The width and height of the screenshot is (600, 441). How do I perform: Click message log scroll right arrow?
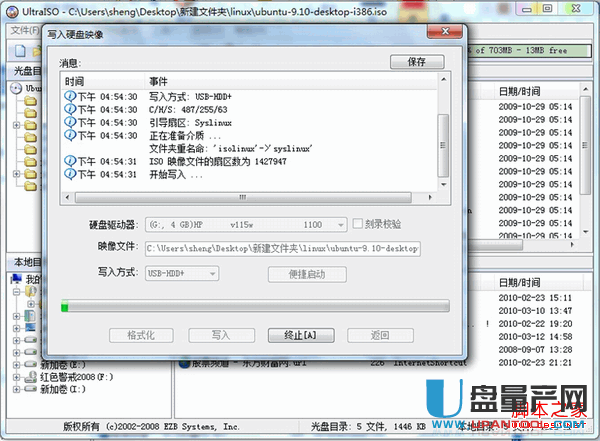click(430, 198)
